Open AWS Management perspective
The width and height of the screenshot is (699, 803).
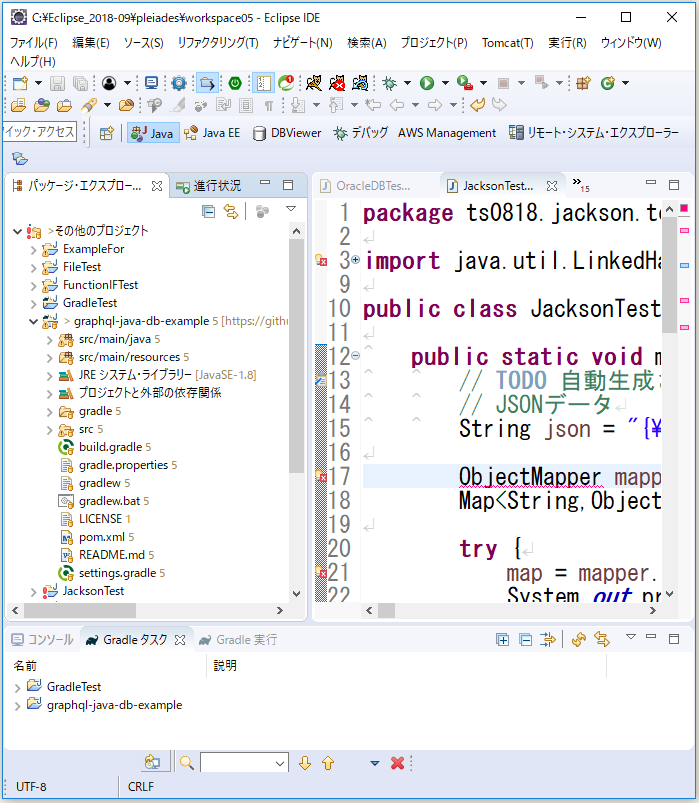tap(447, 133)
